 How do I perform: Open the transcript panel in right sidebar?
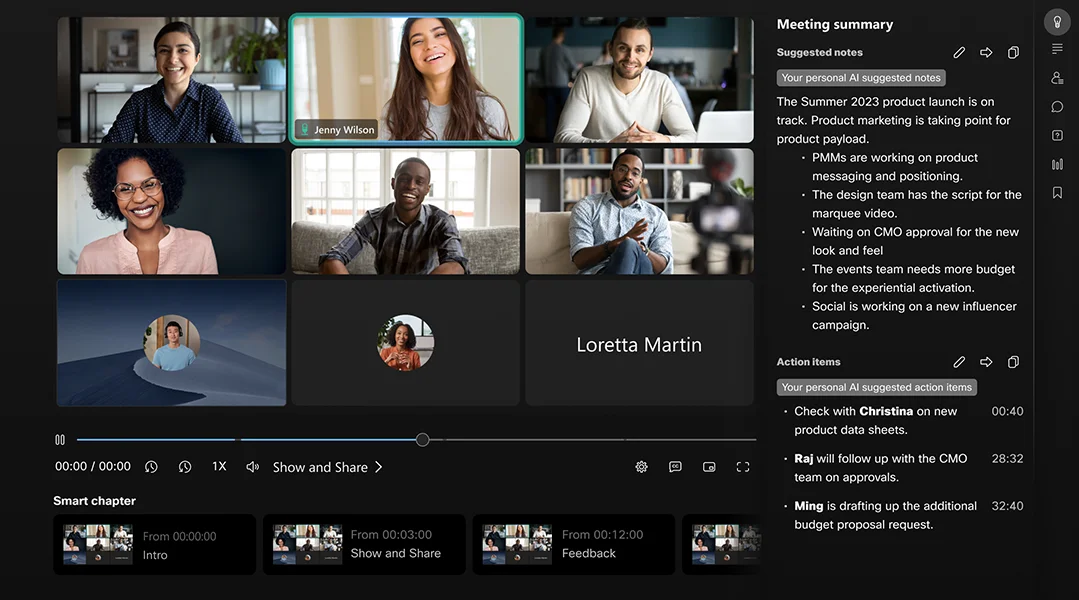click(1057, 49)
